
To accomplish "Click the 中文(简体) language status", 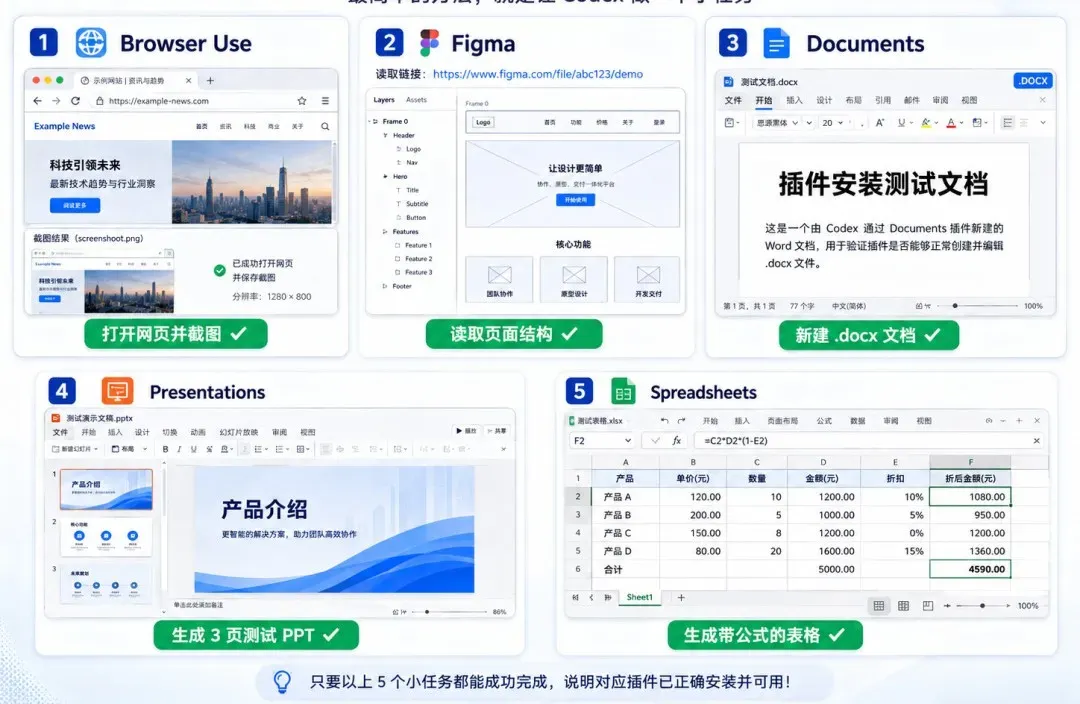I will 849,306.
